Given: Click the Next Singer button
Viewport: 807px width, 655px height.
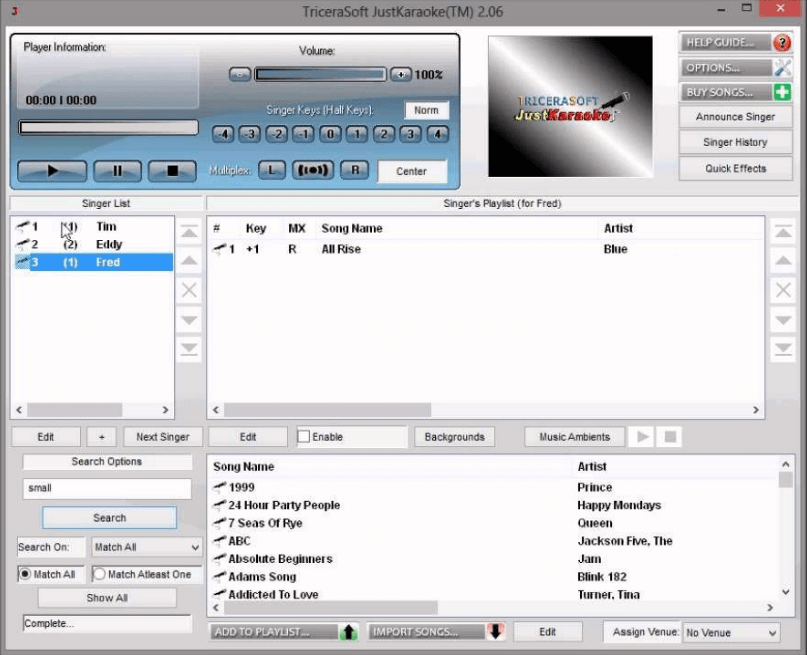Looking at the screenshot, I should tap(163, 437).
